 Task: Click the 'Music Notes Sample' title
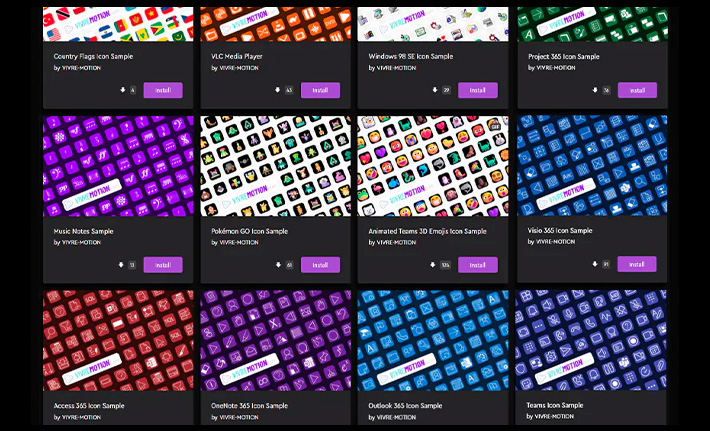point(83,231)
